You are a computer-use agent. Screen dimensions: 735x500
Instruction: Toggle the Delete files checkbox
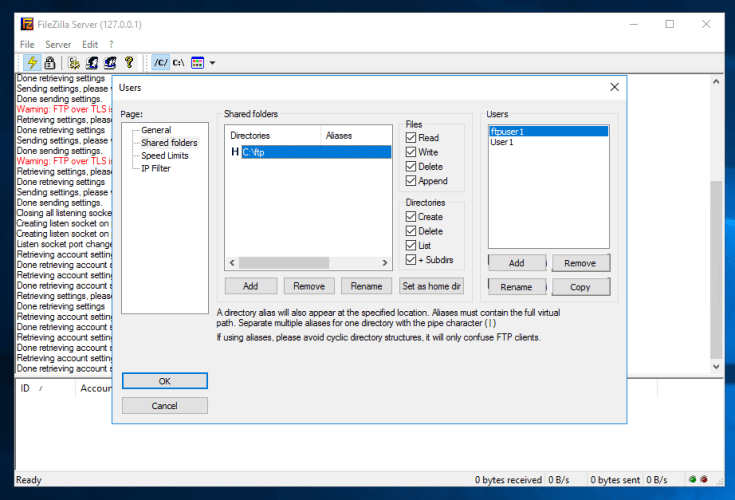click(411, 167)
